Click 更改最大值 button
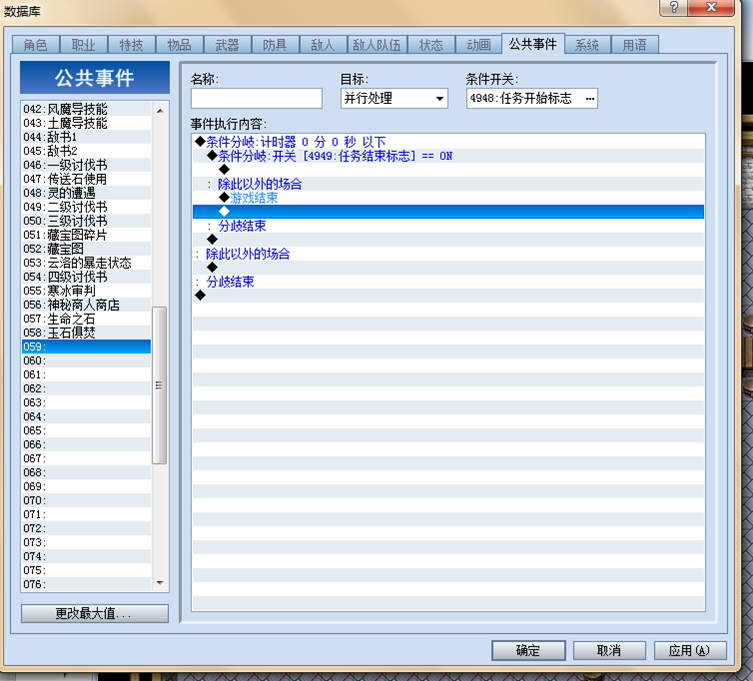This screenshot has width=753, height=681. [x=95, y=613]
